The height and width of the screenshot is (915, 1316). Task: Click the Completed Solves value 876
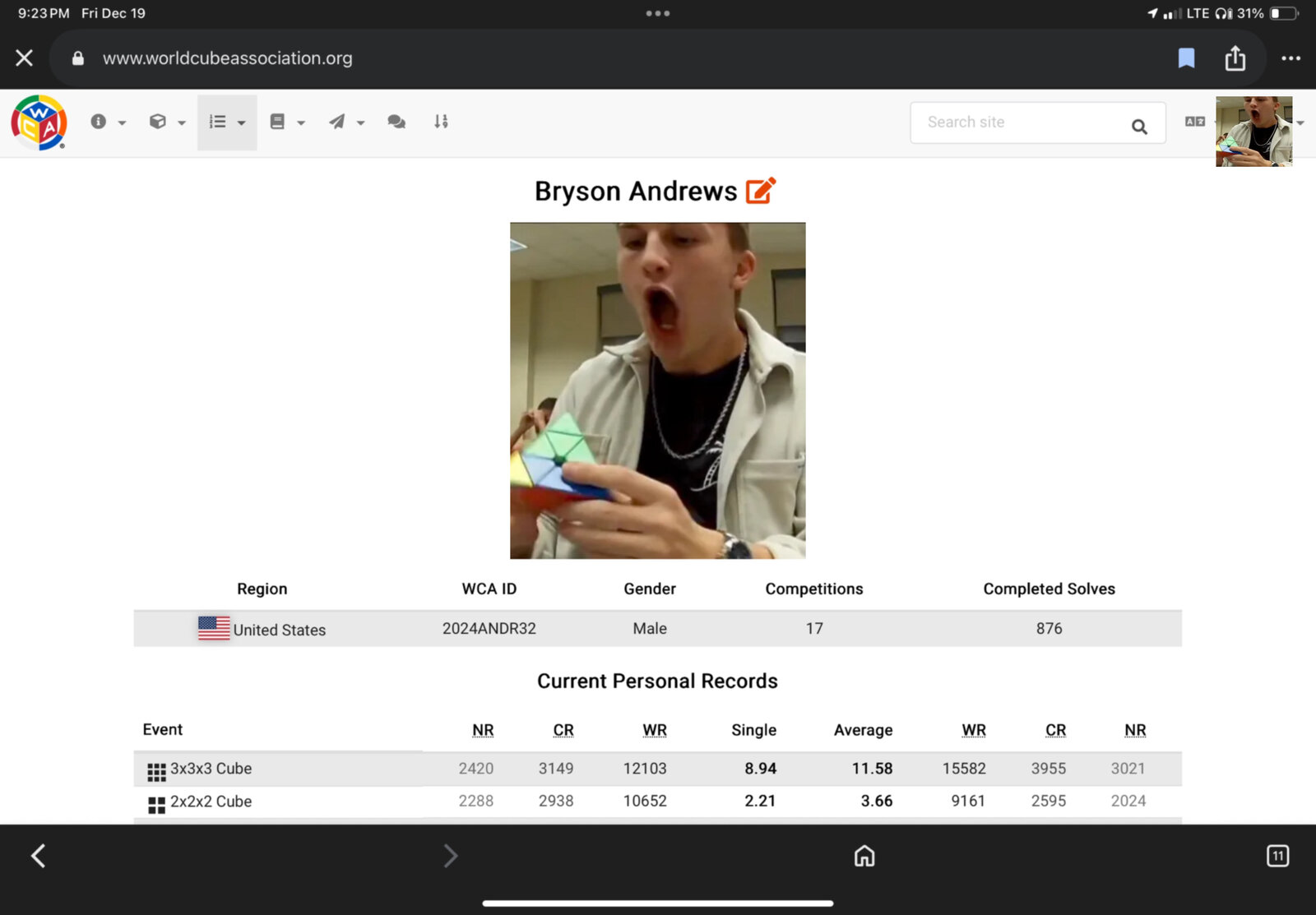(x=1050, y=628)
